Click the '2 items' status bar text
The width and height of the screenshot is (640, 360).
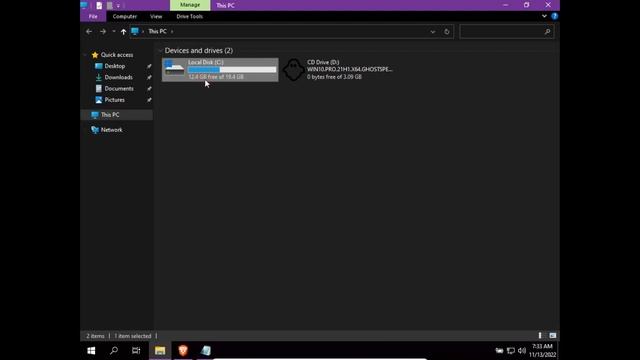pyautogui.click(x=95, y=336)
